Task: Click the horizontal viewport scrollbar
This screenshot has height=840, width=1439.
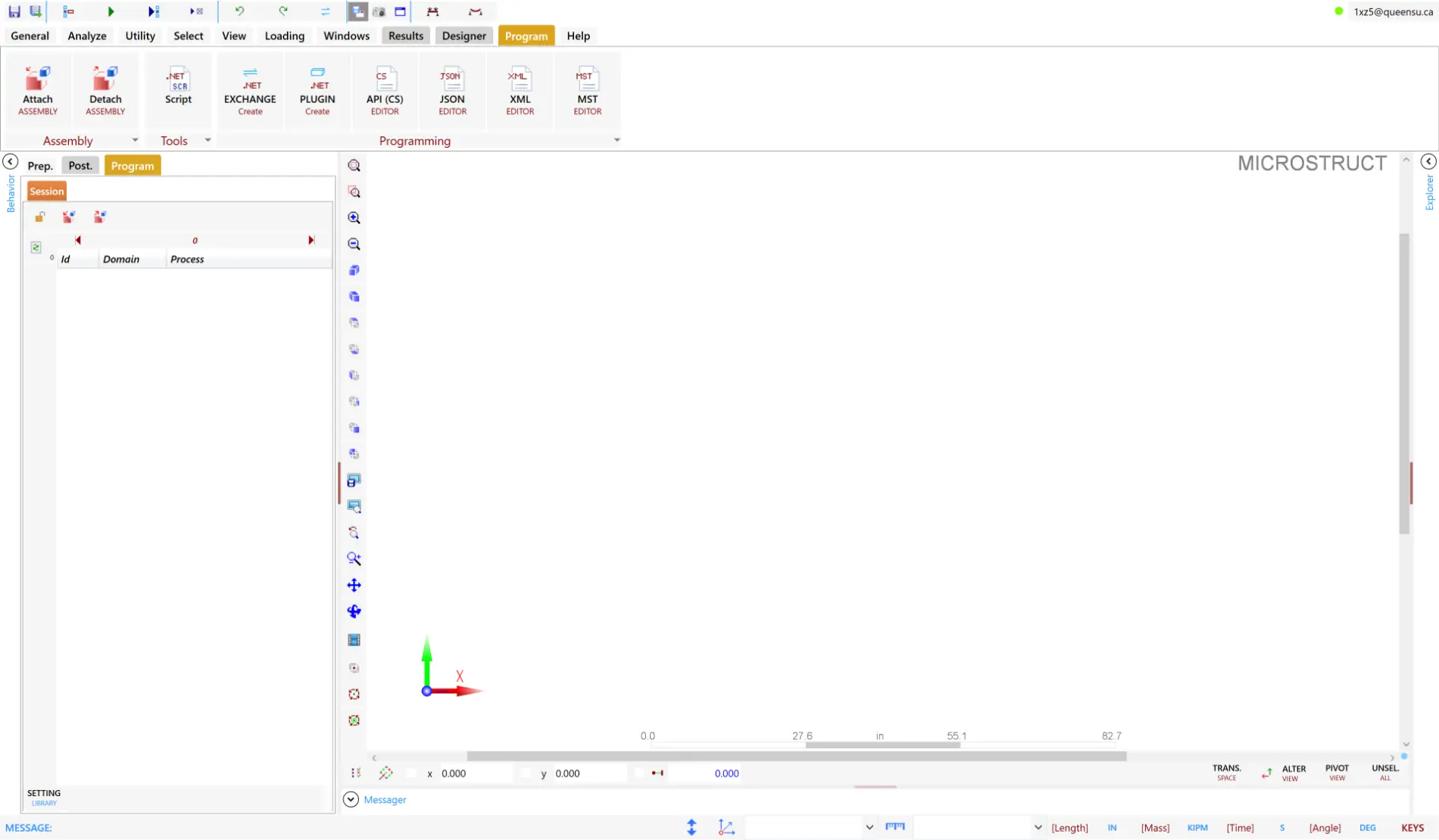Action: tap(795, 757)
